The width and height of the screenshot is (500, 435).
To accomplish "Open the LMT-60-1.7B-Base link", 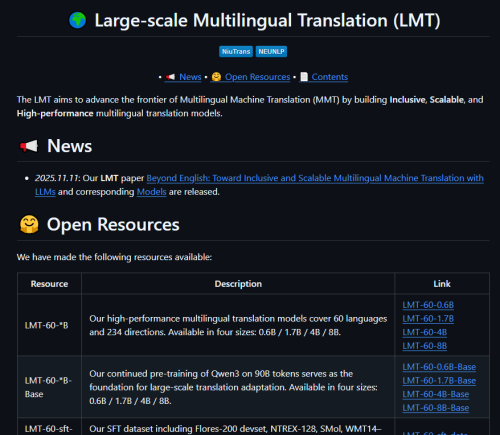I will click(x=439, y=380).
